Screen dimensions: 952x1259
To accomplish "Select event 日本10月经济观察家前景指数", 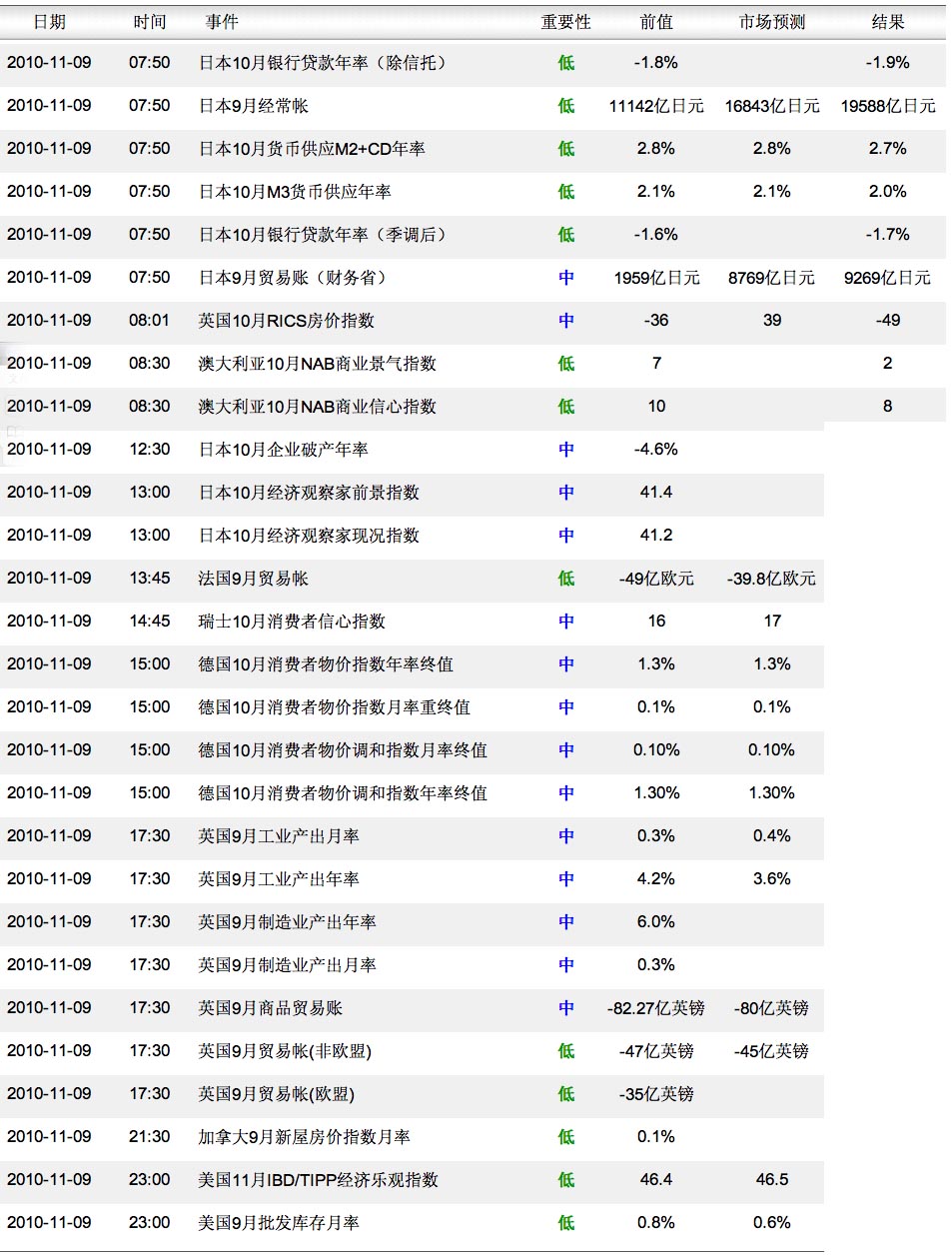I will pyautogui.click(x=309, y=493).
